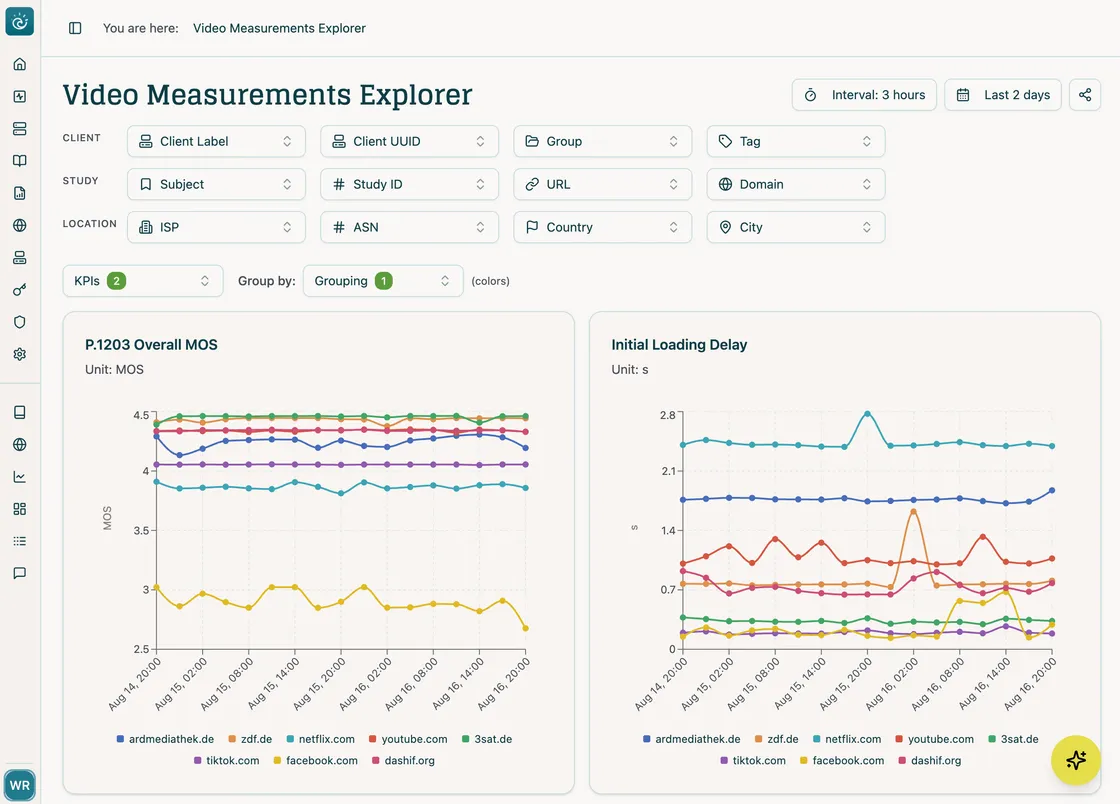
Task: Click the Video Measurements Explorer page heading
Action: [267, 95]
